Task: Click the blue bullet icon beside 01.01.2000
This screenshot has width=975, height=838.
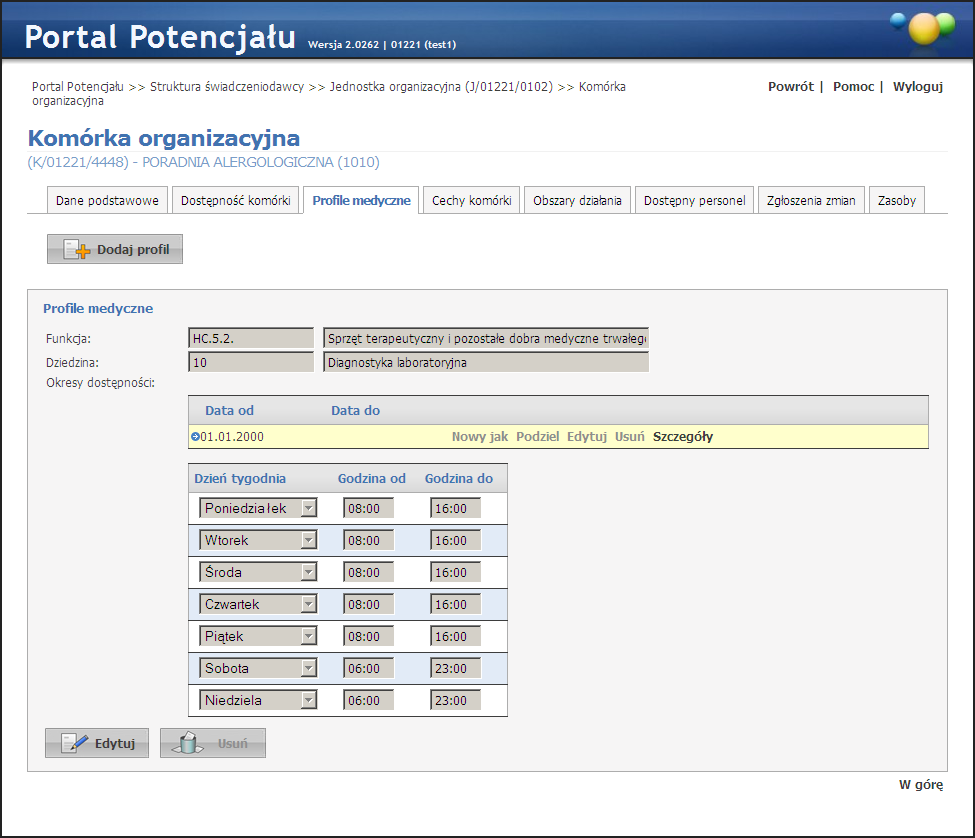Action: pyautogui.click(x=195, y=436)
